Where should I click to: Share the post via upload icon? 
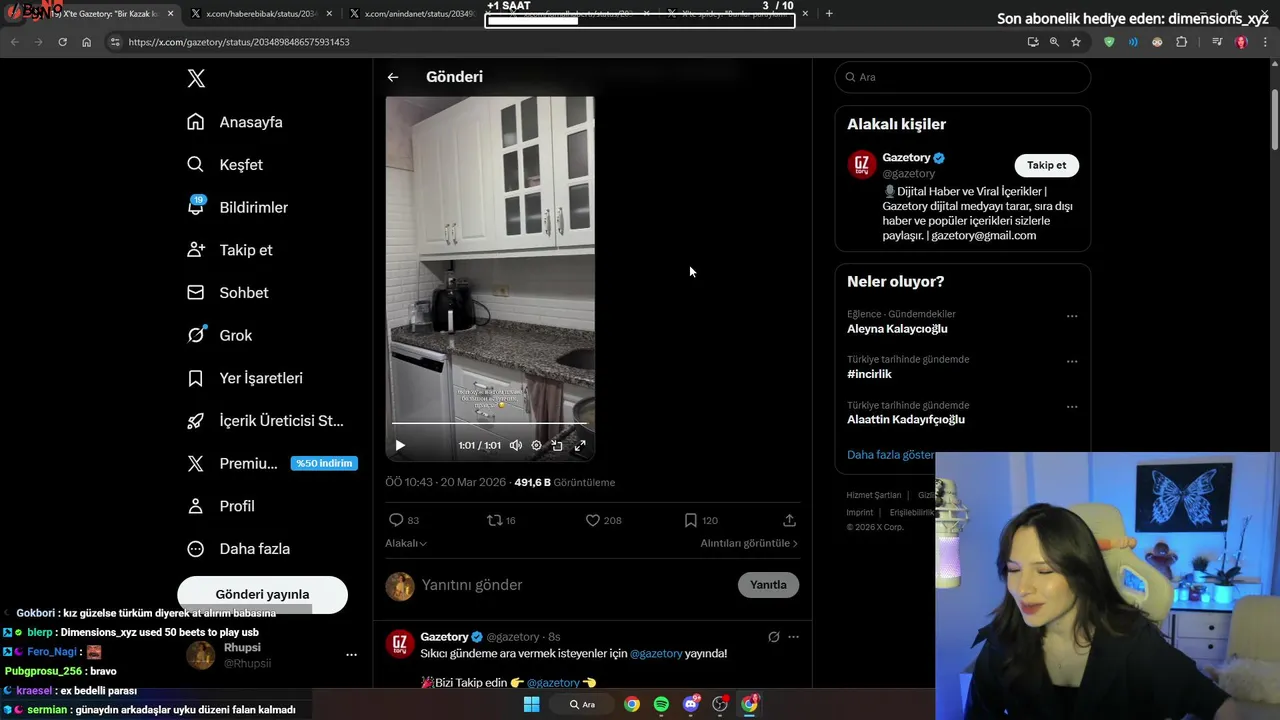click(789, 520)
